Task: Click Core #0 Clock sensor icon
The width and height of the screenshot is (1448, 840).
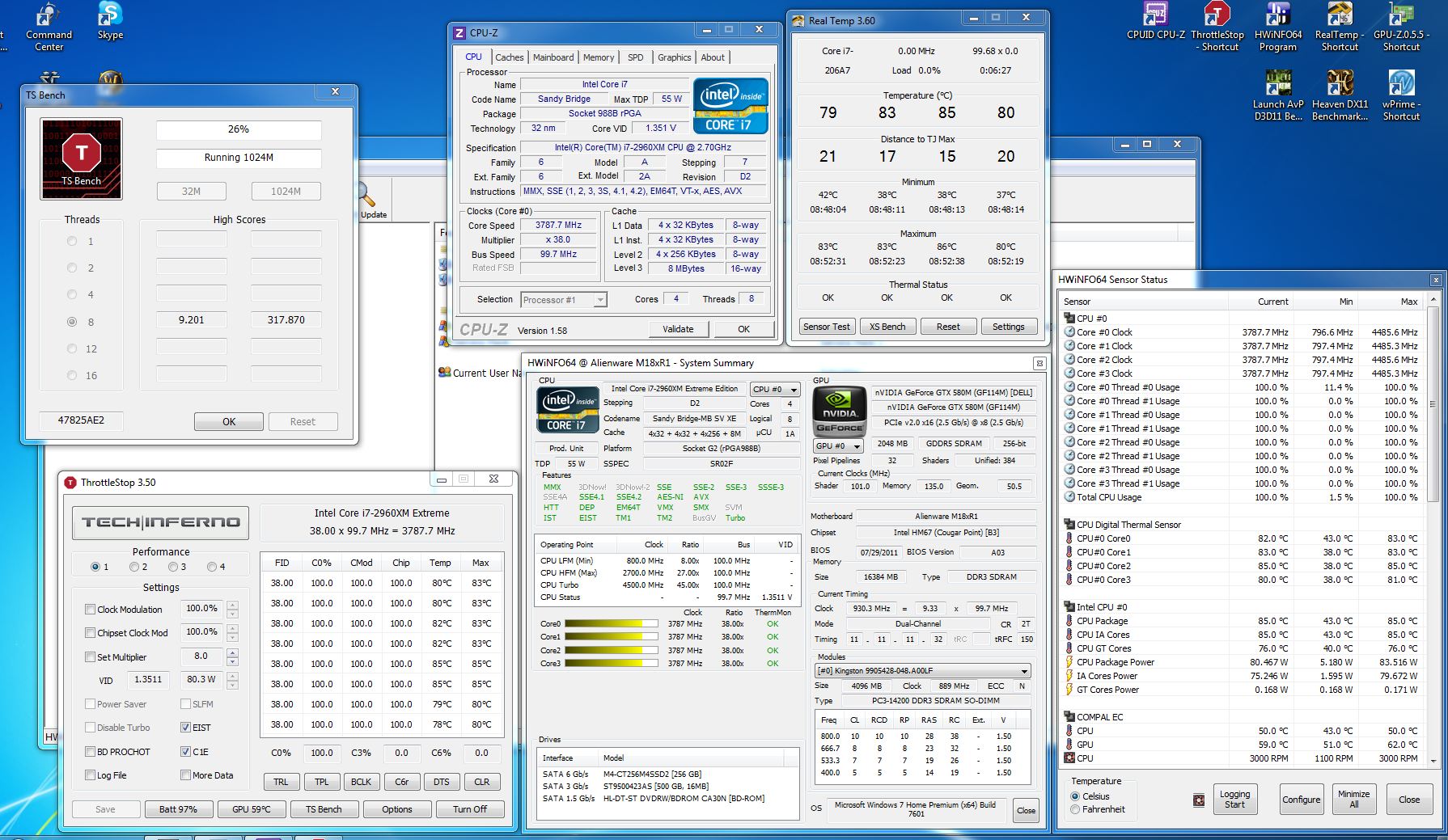Action: [1069, 332]
